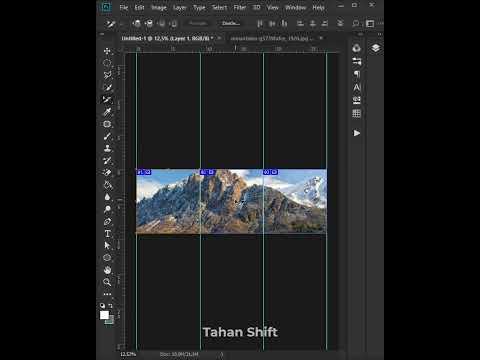The height and width of the screenshot is (360, 480).
Task: Select the Ellipse shape tool
Action: coord(107,258)
